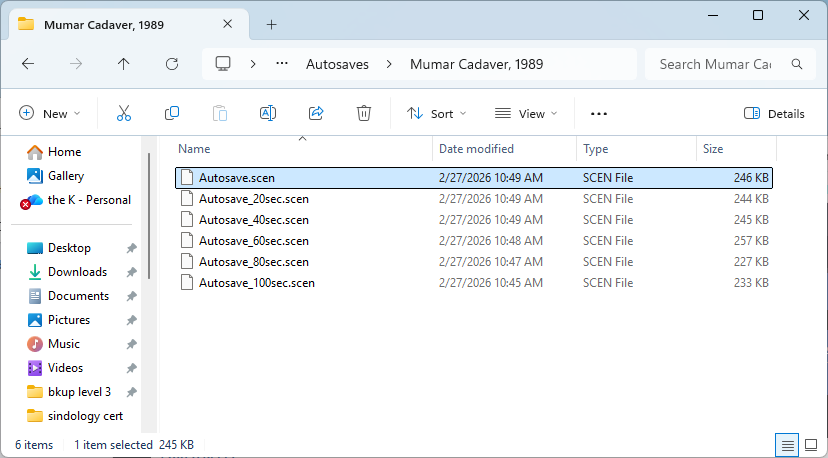This screenshot has height=458, width=828.
Task: Switch to large thumbnails view
Action: tap(811, 445)
